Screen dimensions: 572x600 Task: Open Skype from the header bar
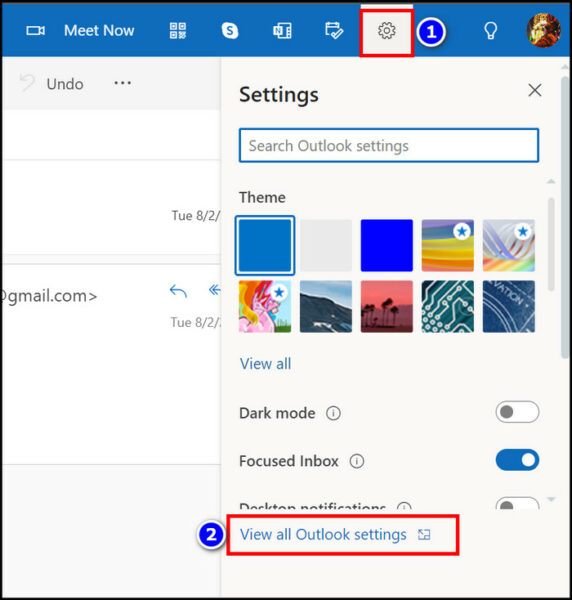230,31
